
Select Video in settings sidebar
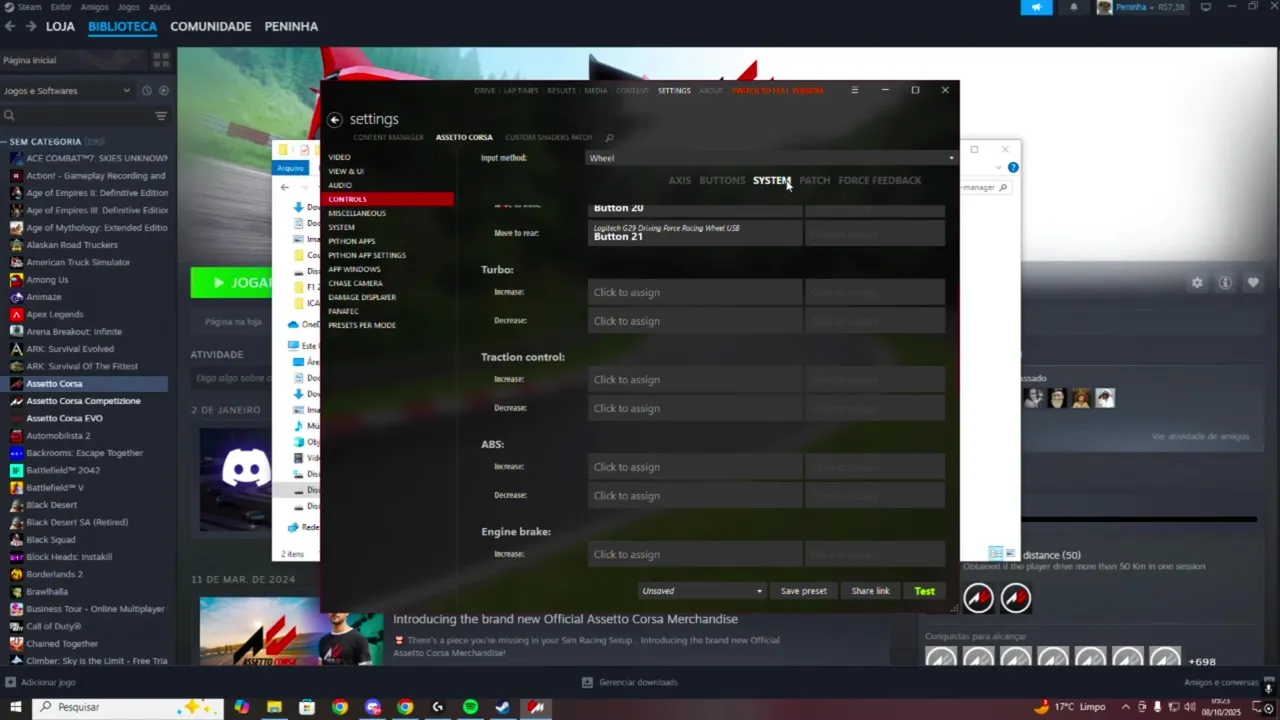click(x=339, y=157)
